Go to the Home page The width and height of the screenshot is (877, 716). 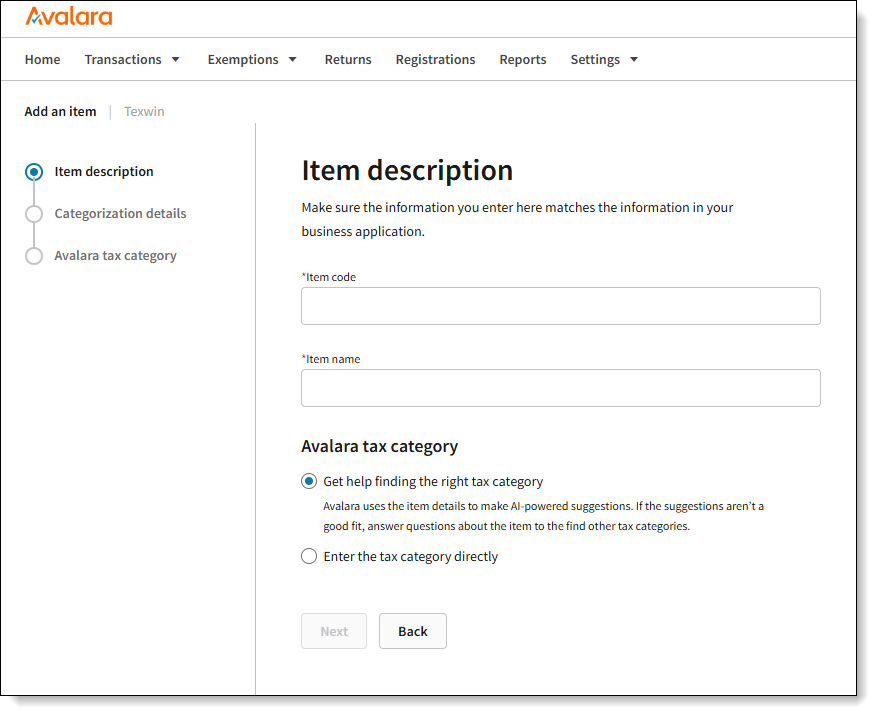click(x=42, y=60)
